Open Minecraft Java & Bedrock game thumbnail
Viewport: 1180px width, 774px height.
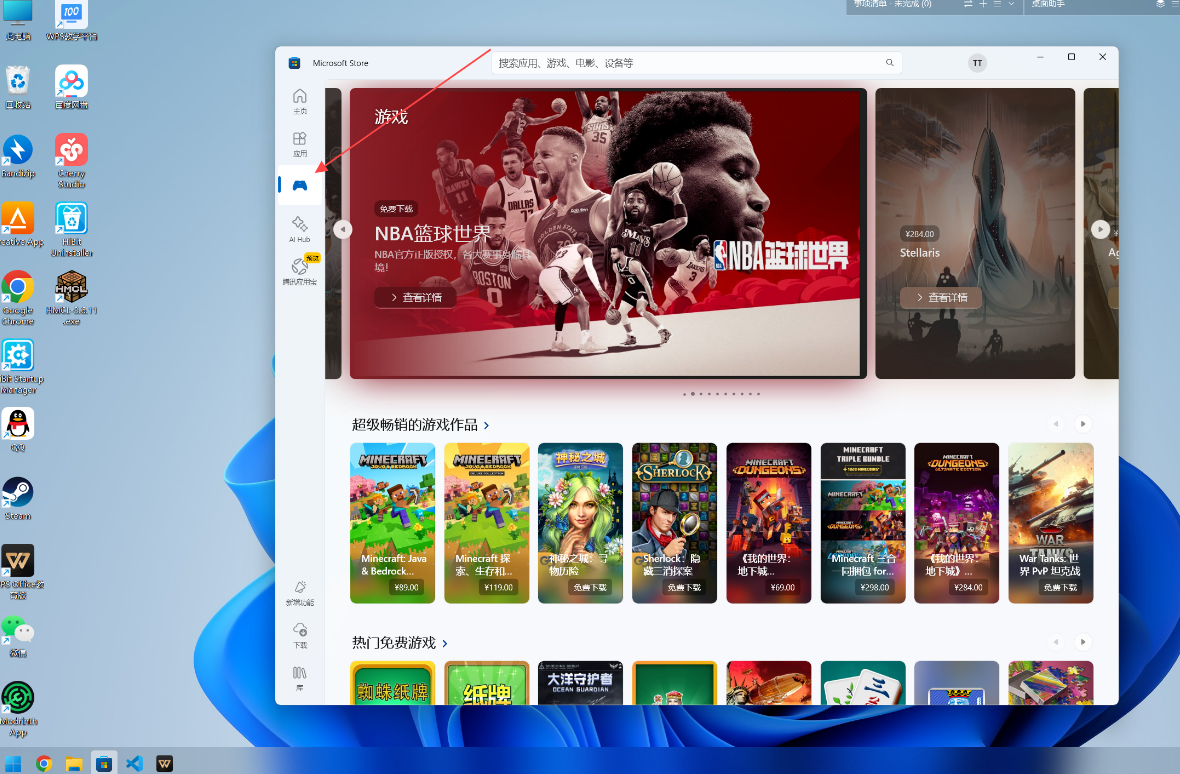pyautogui.click(x=392, y=523)
